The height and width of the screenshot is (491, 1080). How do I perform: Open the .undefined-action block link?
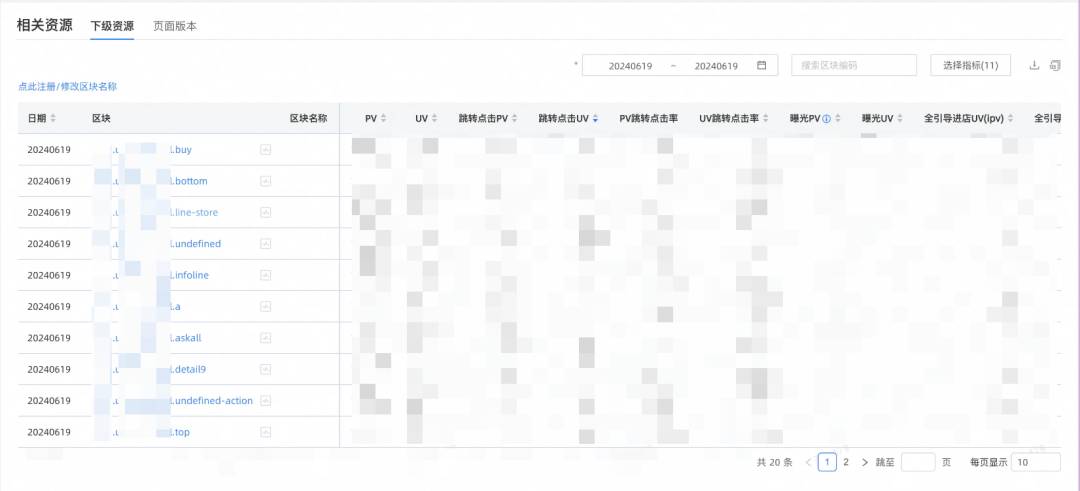coord(211,401)
